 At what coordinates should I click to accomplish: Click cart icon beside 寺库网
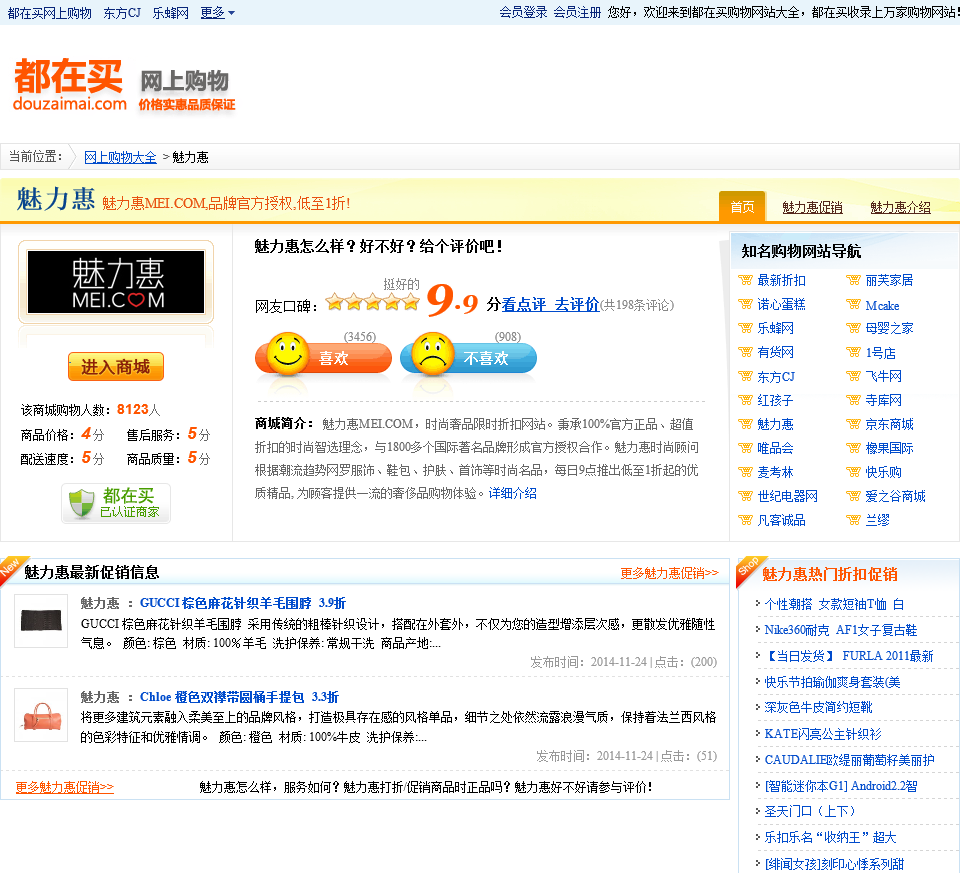click(x=853, y=400)
